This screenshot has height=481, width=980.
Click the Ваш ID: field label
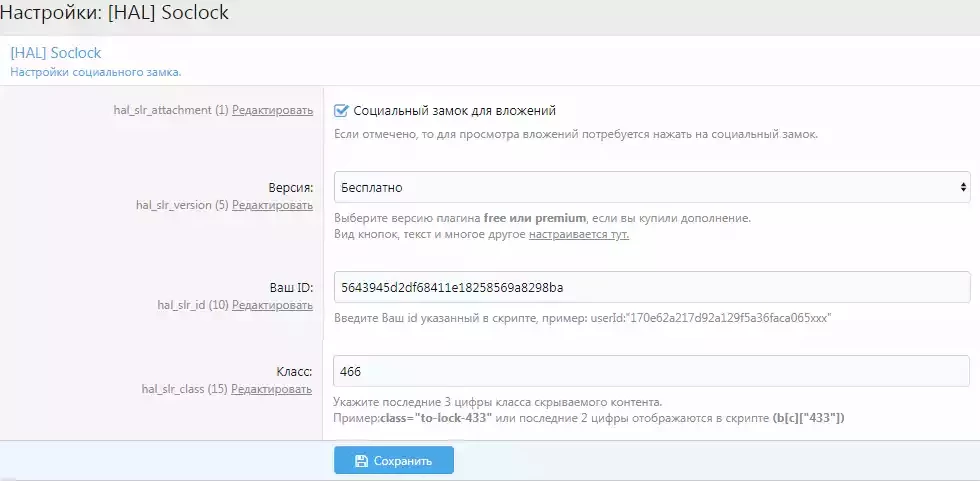(x=288, y=287)
